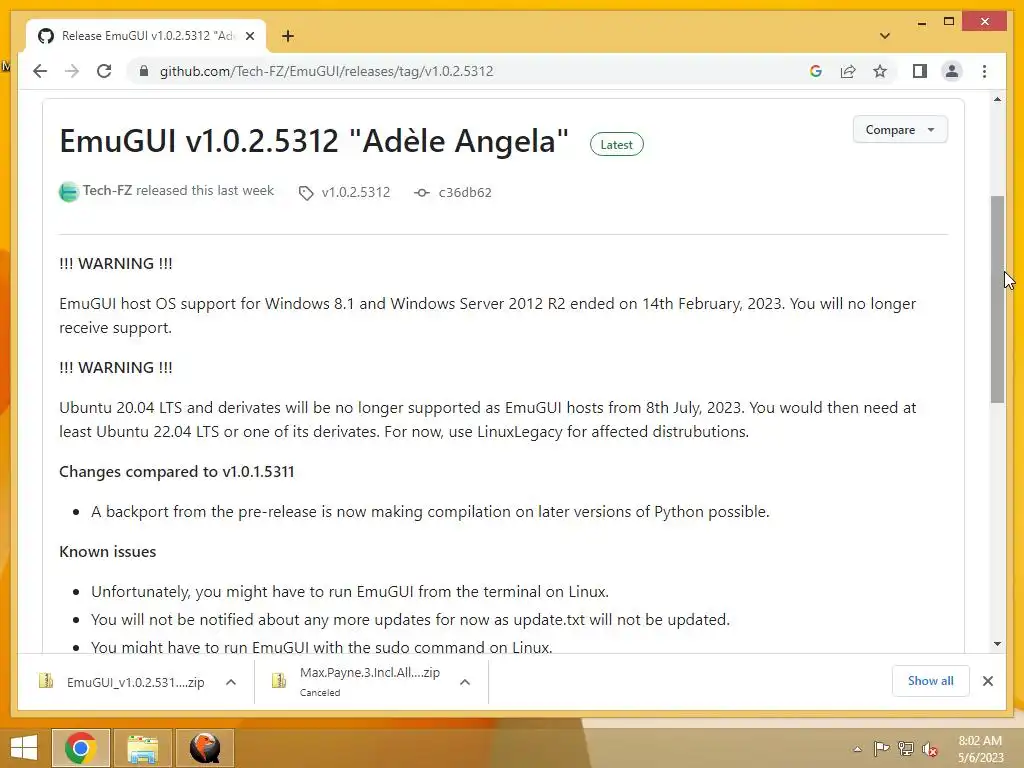
Task: Click the taskbar clock 8:02 AM
Action: (980, 741)
